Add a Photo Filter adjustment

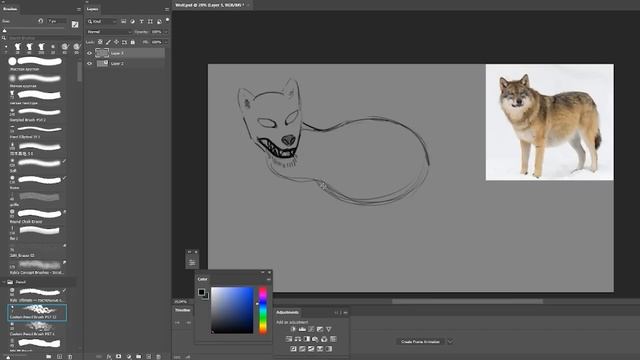315,339
